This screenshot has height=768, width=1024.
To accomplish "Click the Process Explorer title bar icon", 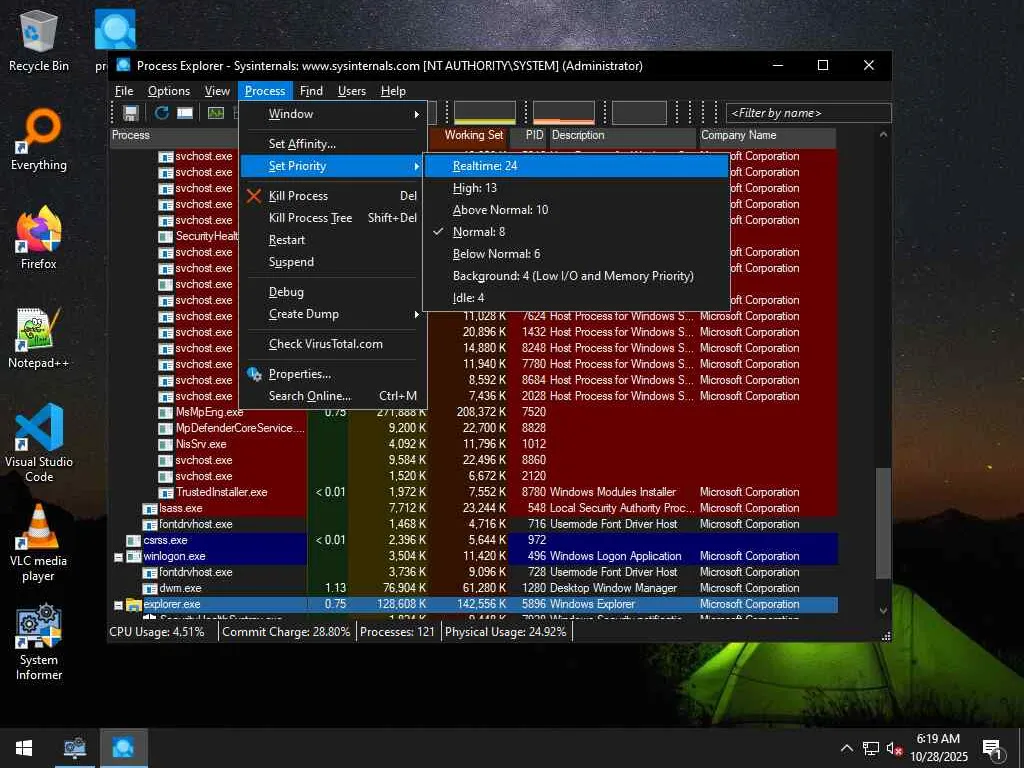I will pos(123,65).
